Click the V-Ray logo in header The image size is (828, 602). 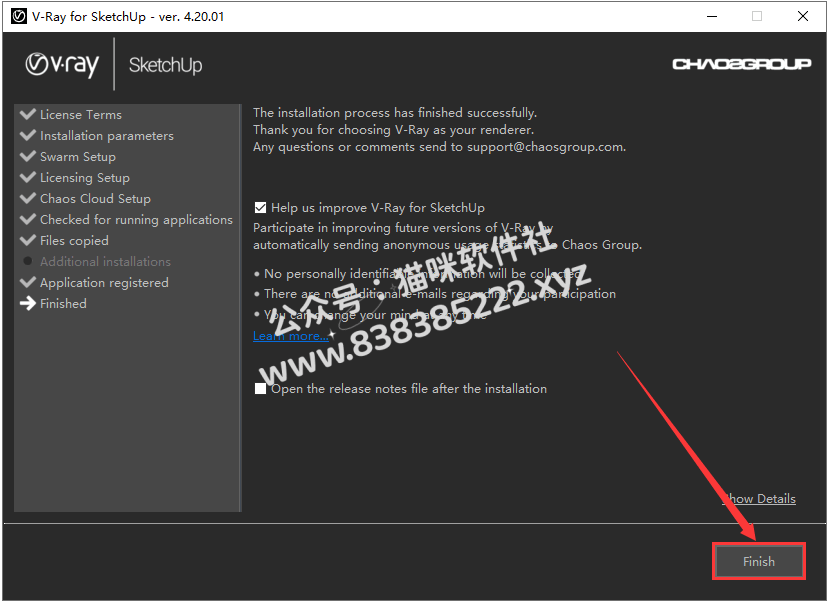tap(62, 65)
